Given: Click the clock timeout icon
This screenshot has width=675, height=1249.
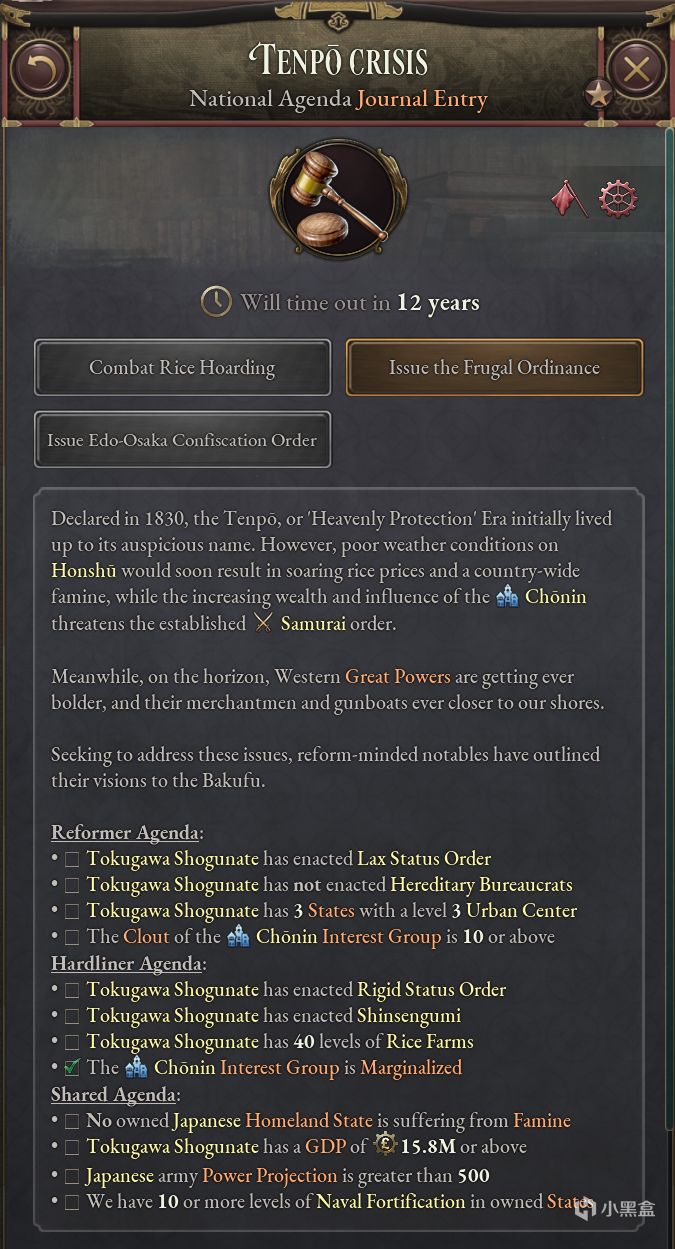Looking at the screenshot, I should pyautogui.click(x=215, y=302).
